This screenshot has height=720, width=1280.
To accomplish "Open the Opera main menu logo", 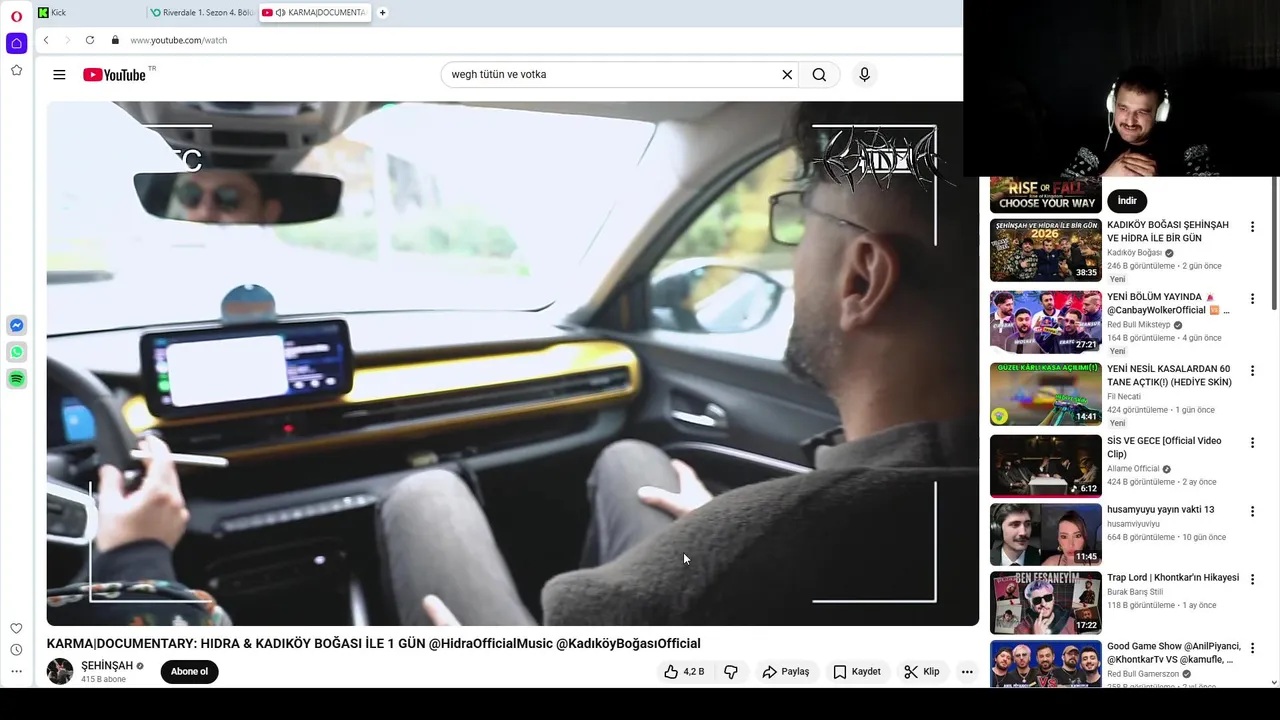I will (x=16, y=16).
